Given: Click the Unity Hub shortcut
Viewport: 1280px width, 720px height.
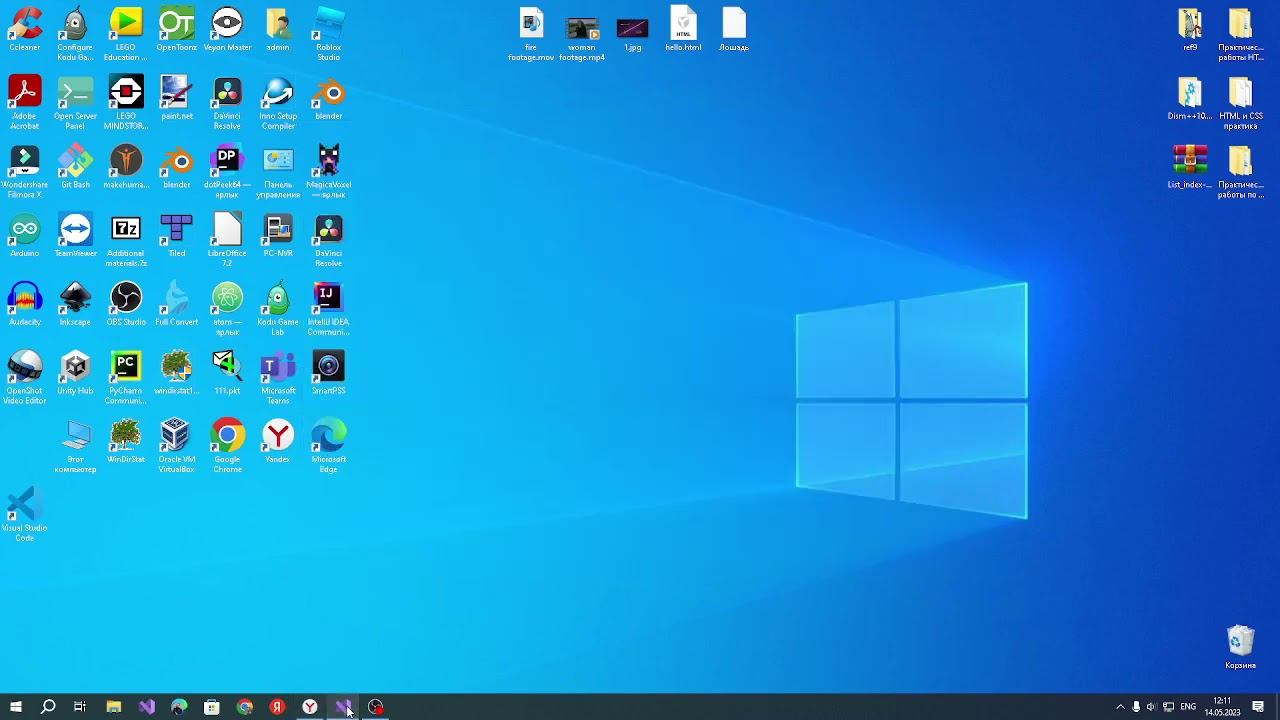Looking at the screenshot, I should pos(75,373).
